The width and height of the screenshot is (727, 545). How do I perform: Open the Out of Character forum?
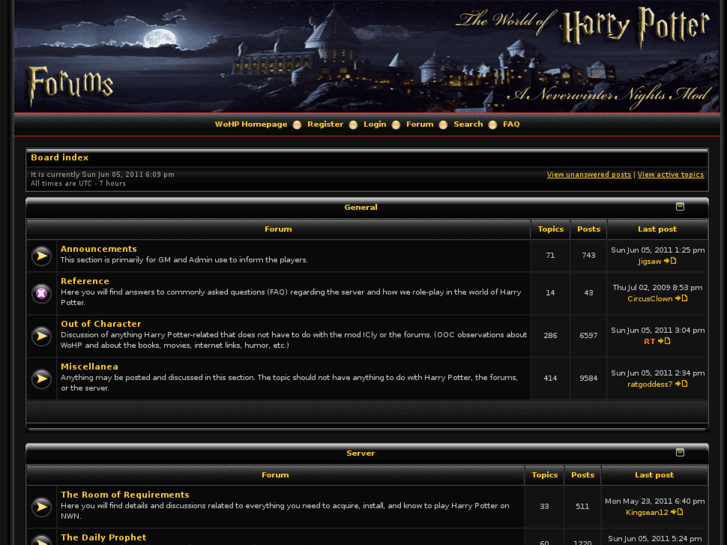coord(101,324)
